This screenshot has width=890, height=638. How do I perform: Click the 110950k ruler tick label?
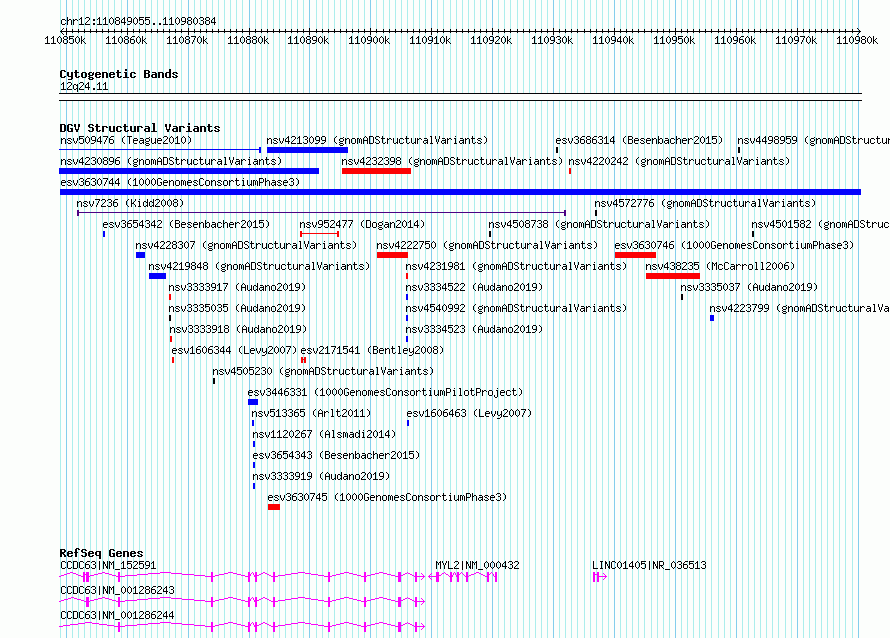click(x=674, y=40)
